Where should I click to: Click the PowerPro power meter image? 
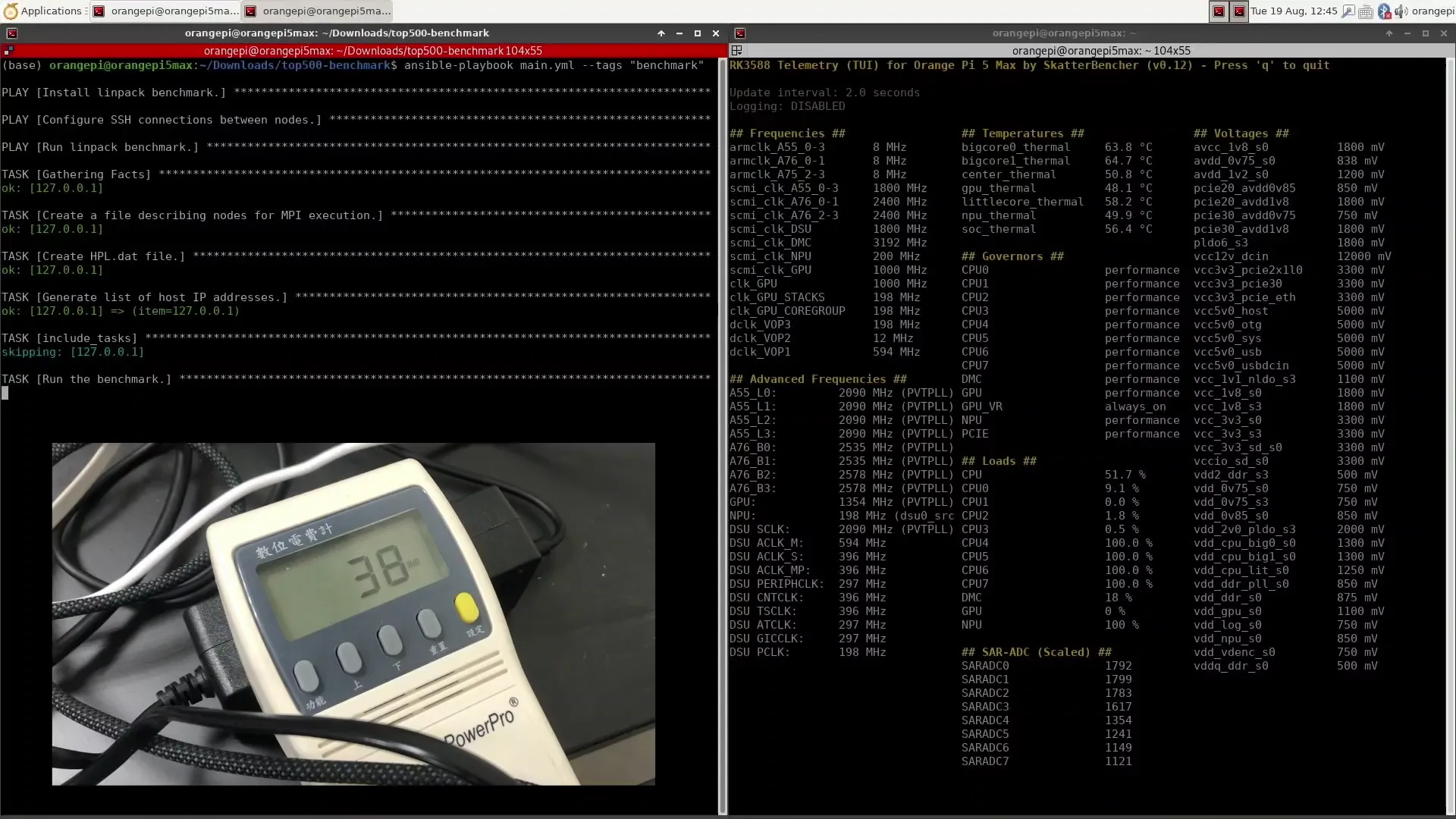point(353,613)
